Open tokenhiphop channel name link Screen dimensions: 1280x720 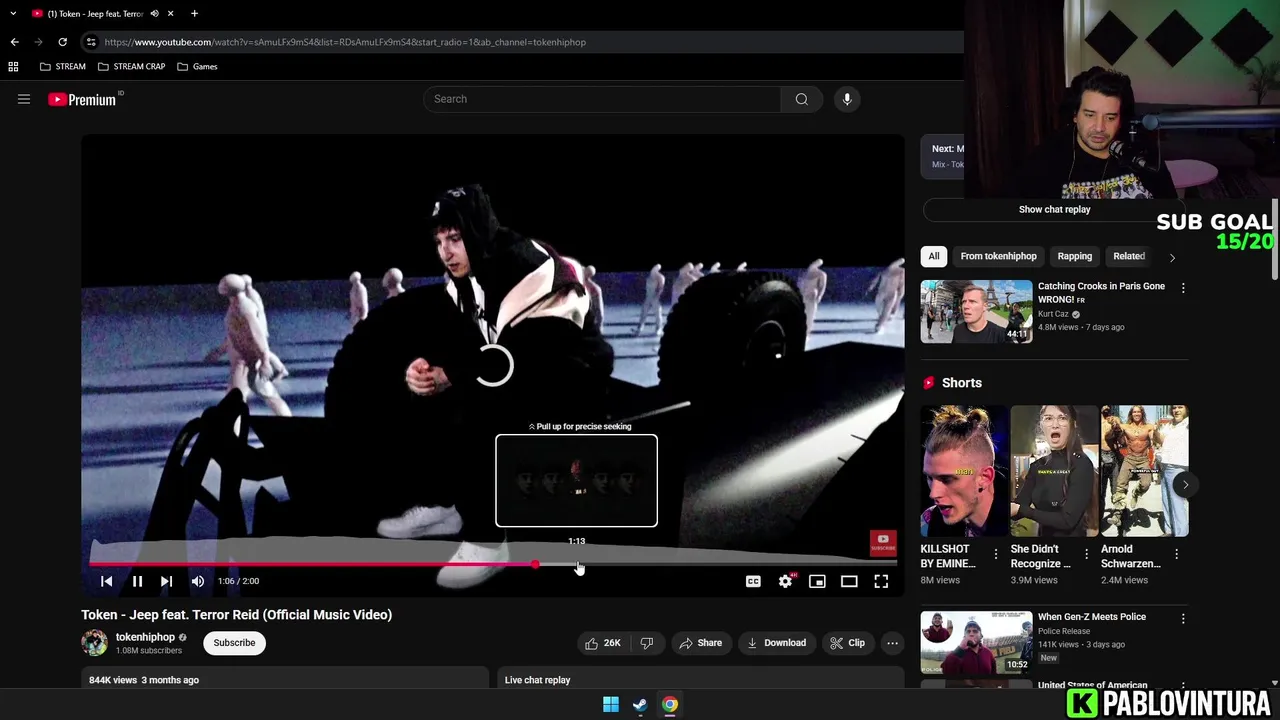145,637
